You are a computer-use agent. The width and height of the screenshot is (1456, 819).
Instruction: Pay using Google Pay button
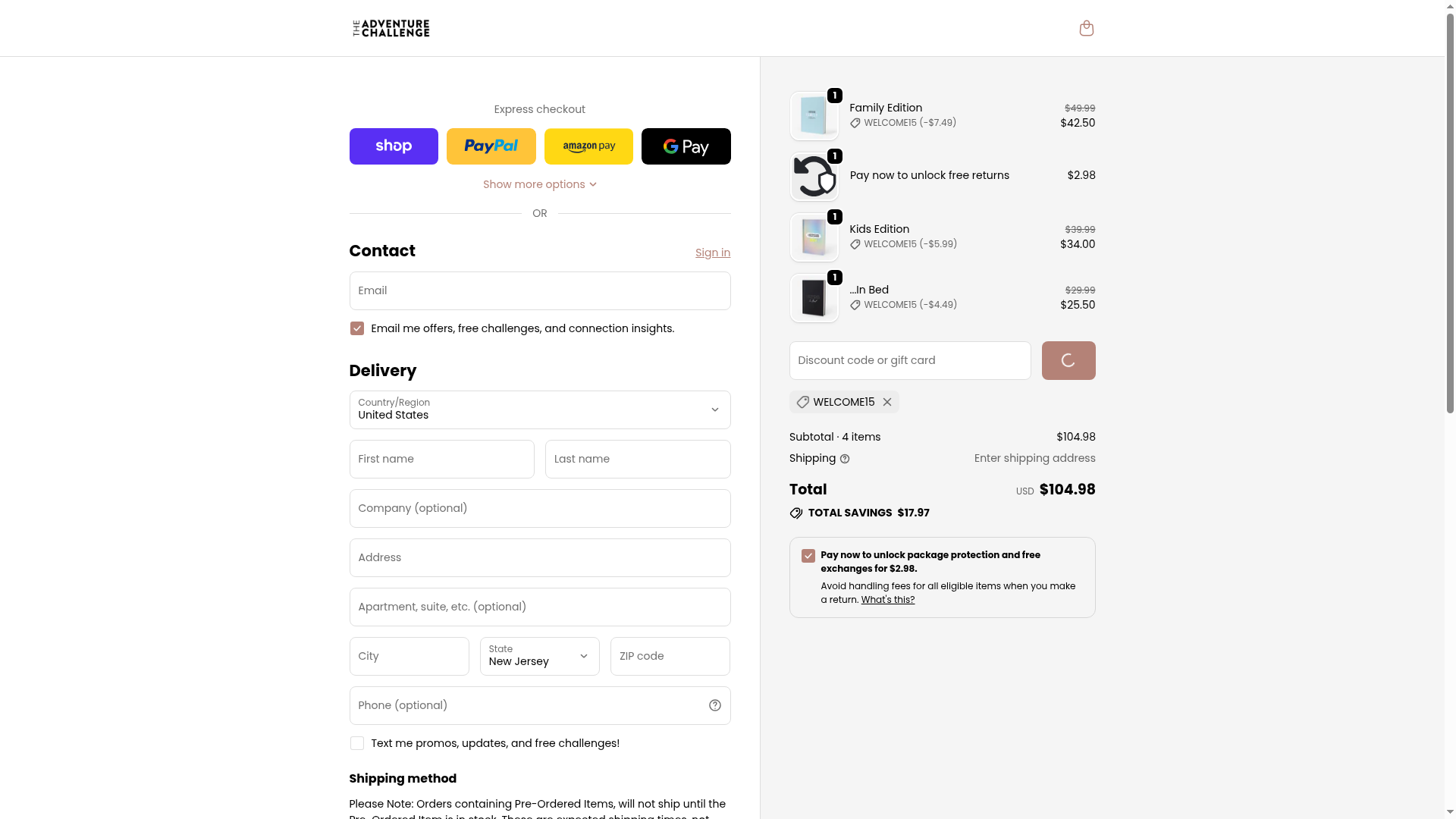point(686,146)
